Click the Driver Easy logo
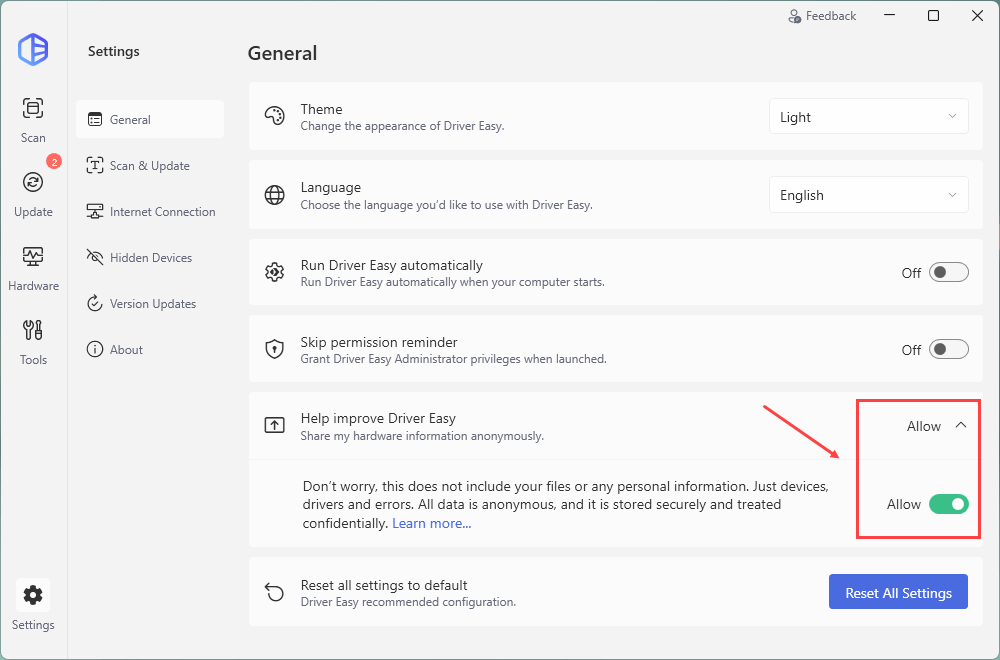Image resolution: width=1000 pixels, height=660 pixels. click(x=33, y=49)
